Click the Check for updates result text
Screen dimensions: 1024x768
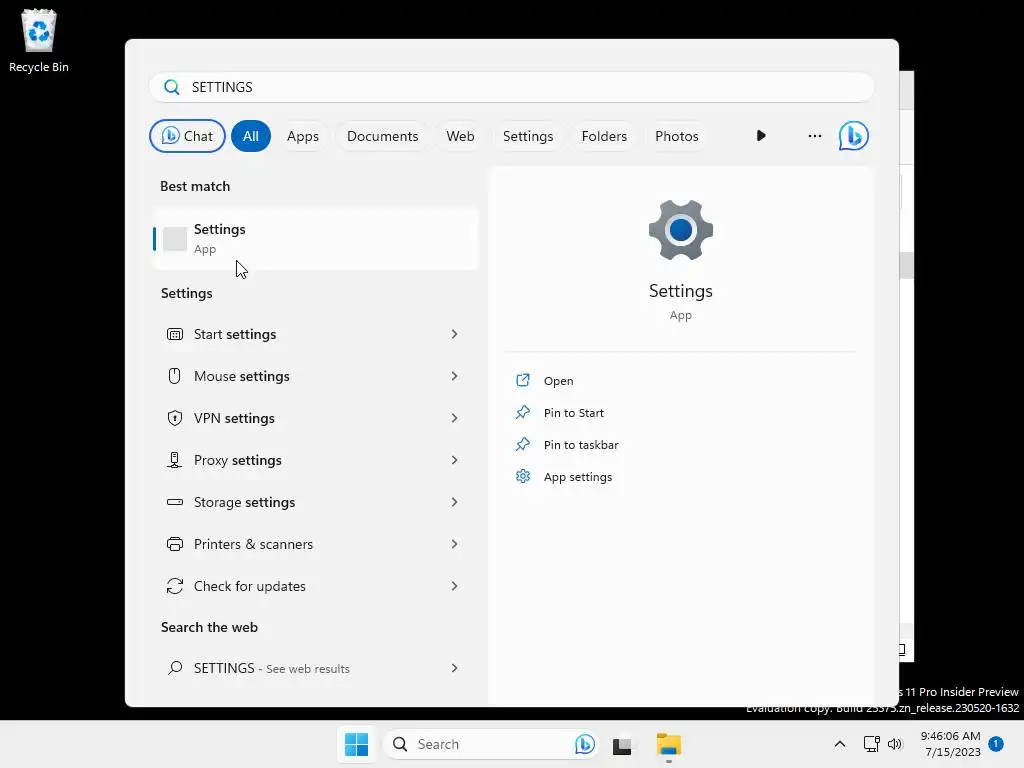(x=249, y=586)
